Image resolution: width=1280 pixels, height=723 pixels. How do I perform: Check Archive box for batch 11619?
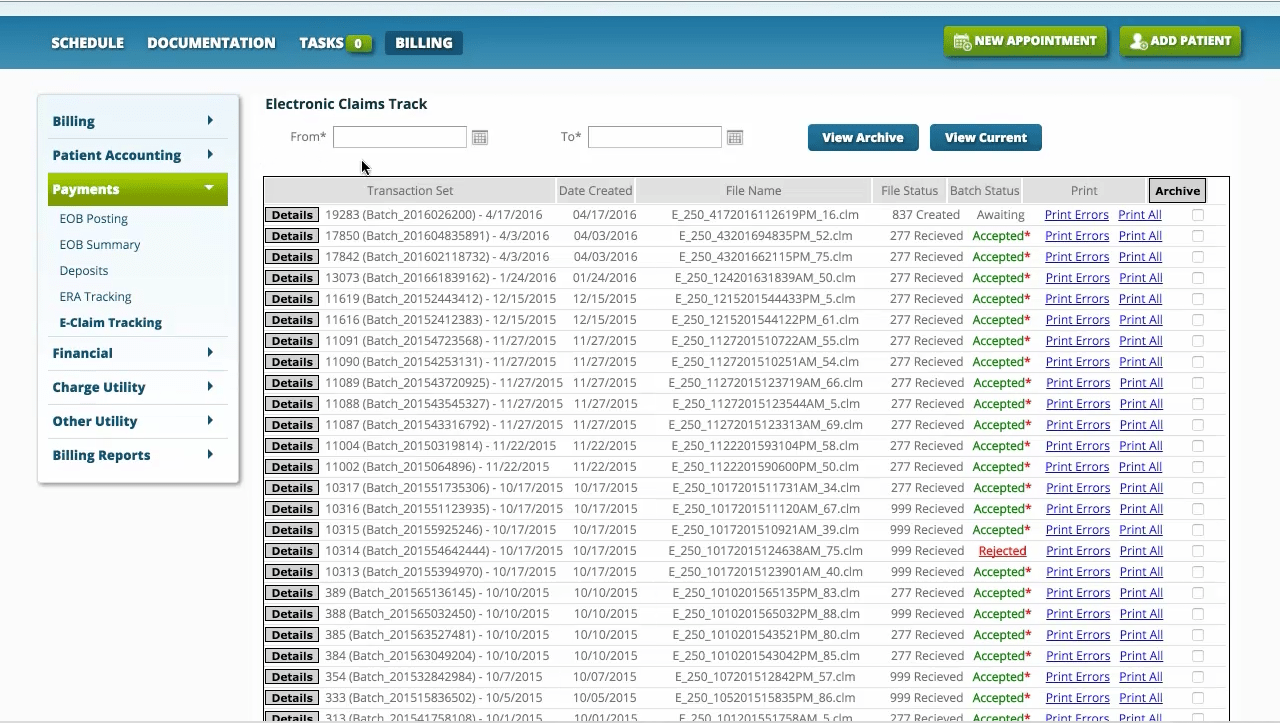1198,299
